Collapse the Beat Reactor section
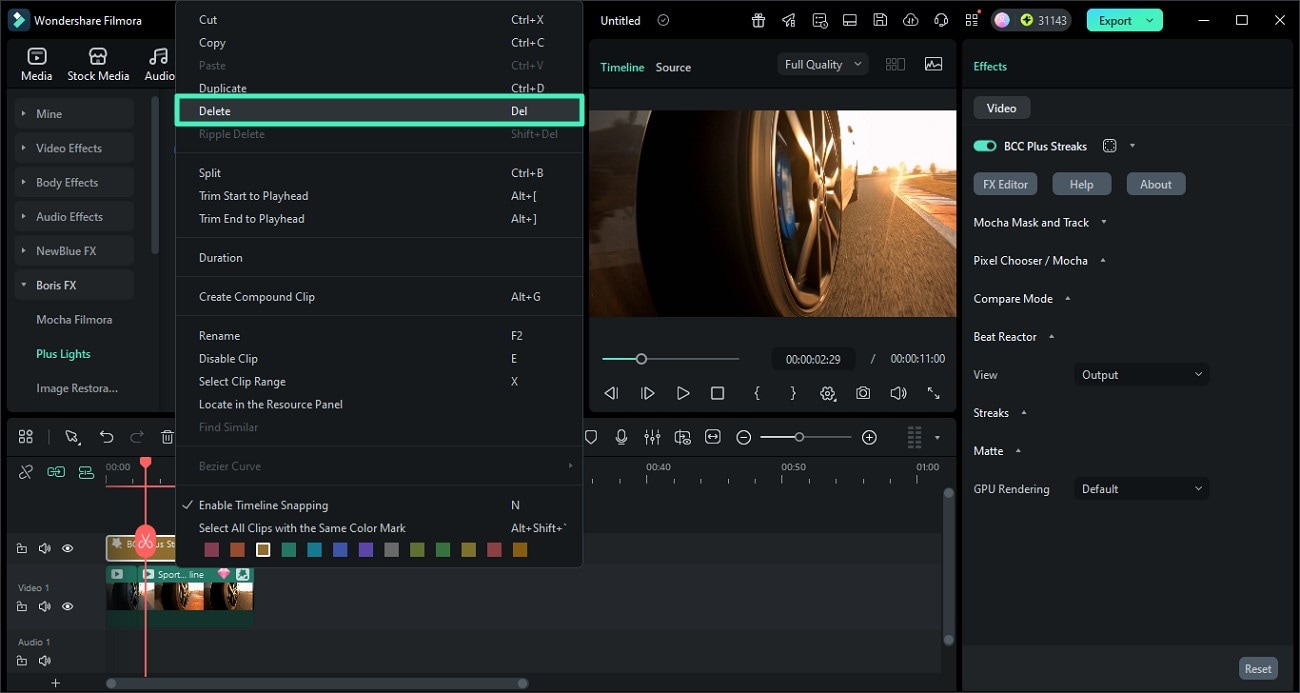Image resolution: width=1300 pixels, height=693 pixels. pos(1050,336)
